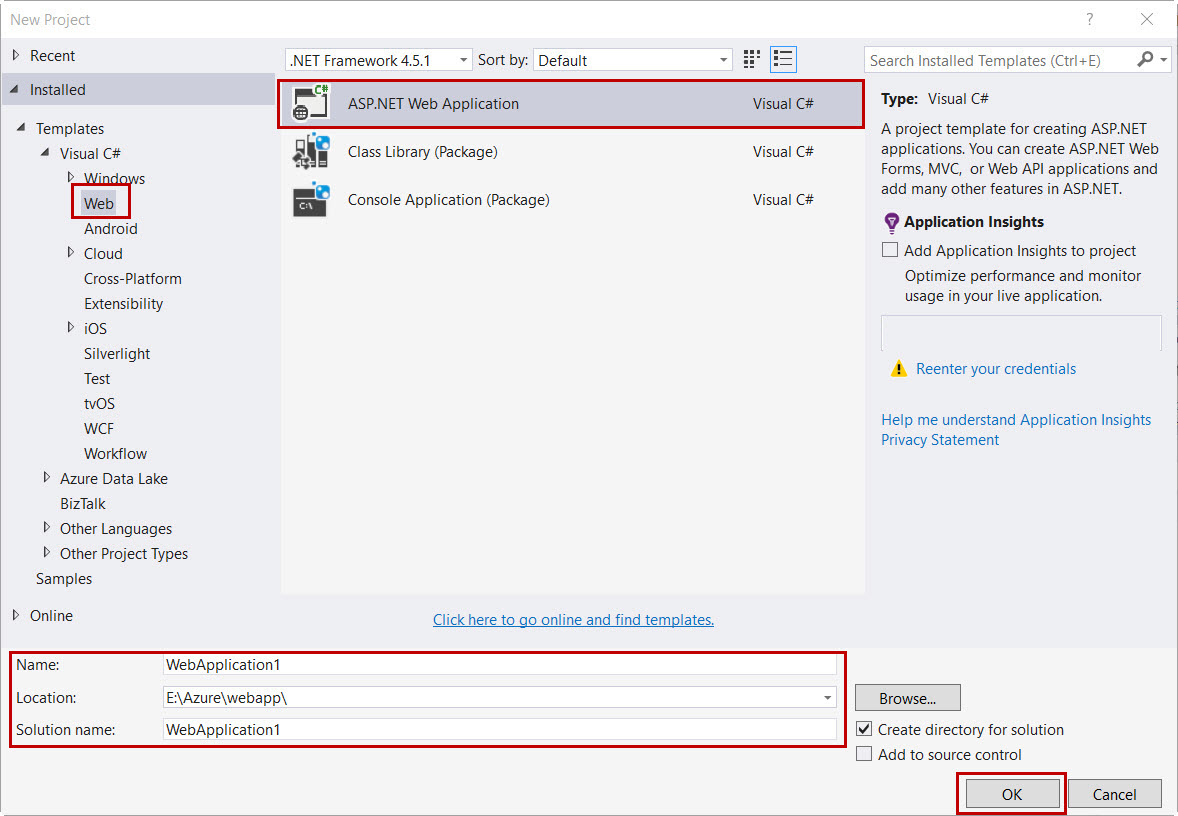Open Help me understand Application Insights link

1016,420
